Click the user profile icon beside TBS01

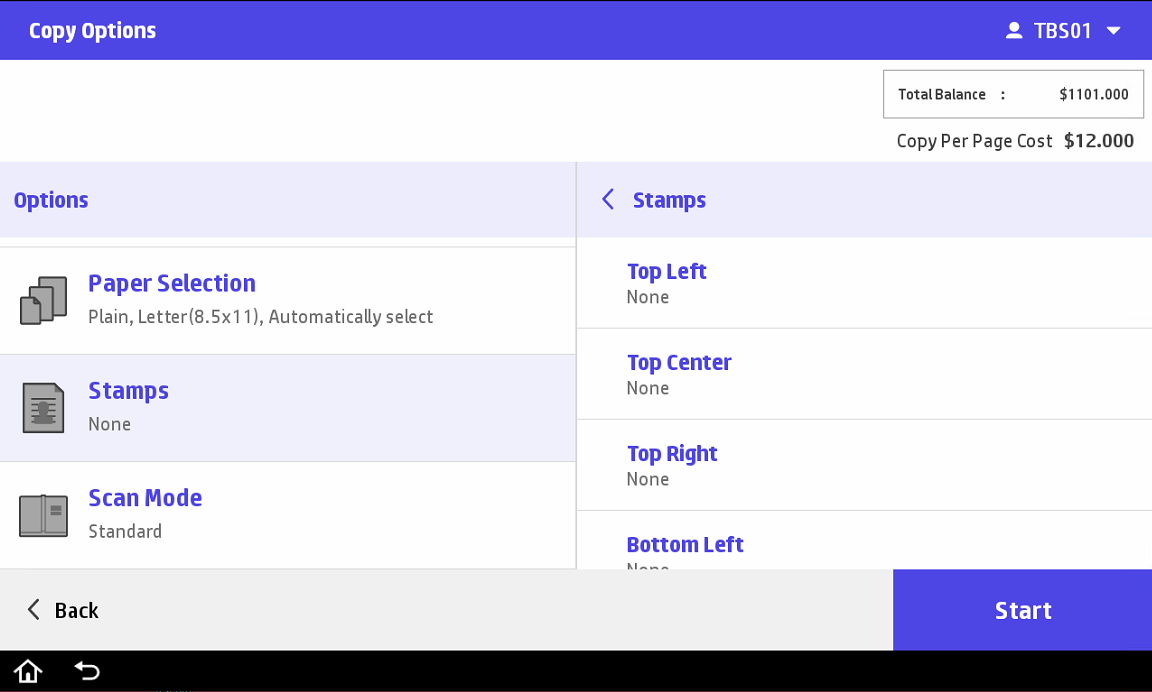(x=1014, y=31)
